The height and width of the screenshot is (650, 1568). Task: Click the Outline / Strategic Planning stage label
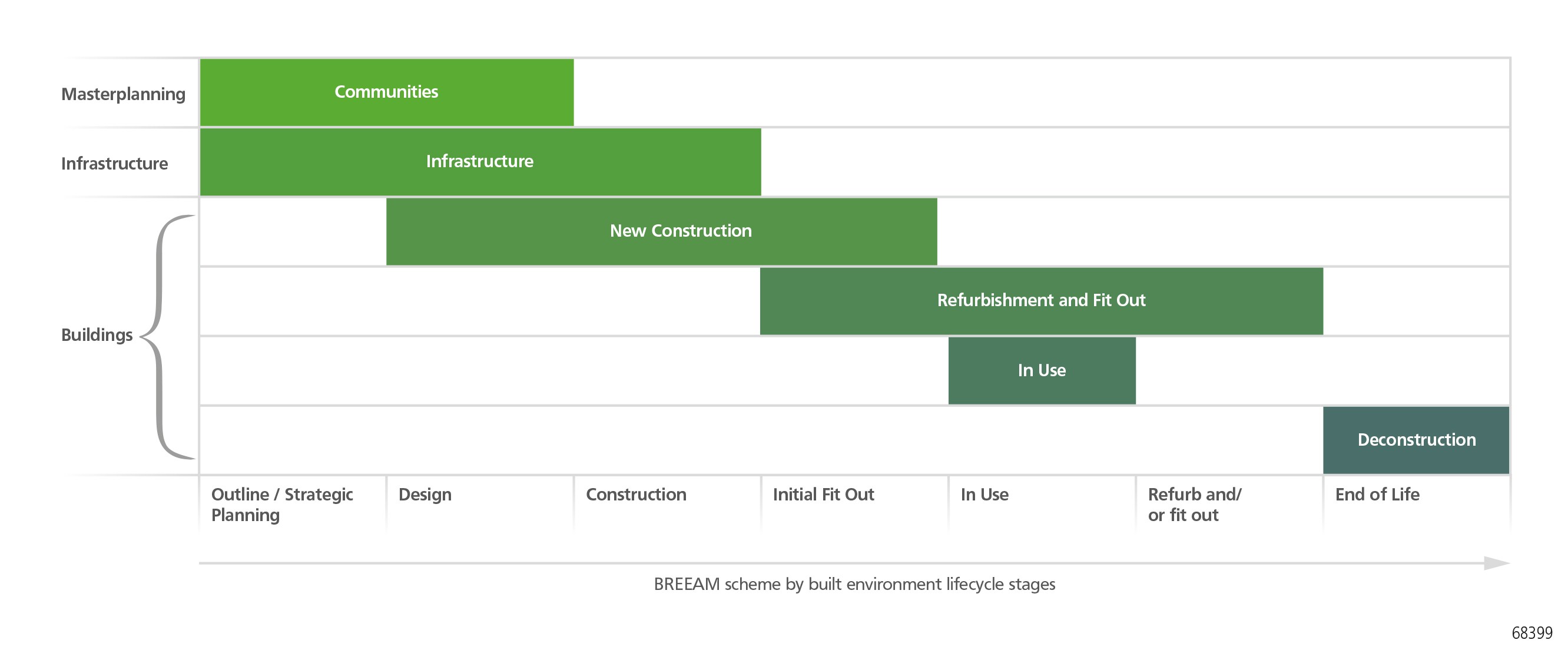(282, 505)
